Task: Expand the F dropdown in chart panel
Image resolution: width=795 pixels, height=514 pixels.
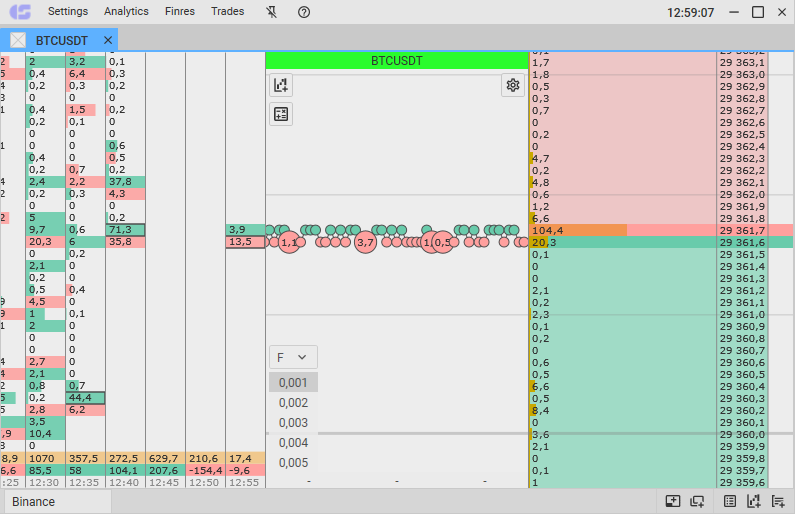Action: click(293, 357)
